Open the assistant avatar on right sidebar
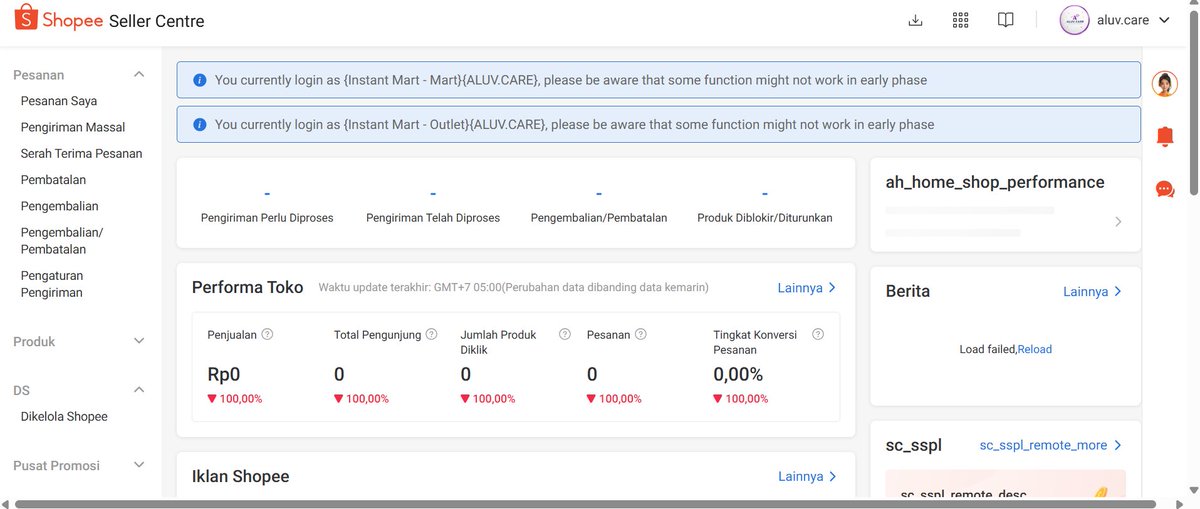Viewport: 1200px width, 509px height. (x=1164, y=84)
